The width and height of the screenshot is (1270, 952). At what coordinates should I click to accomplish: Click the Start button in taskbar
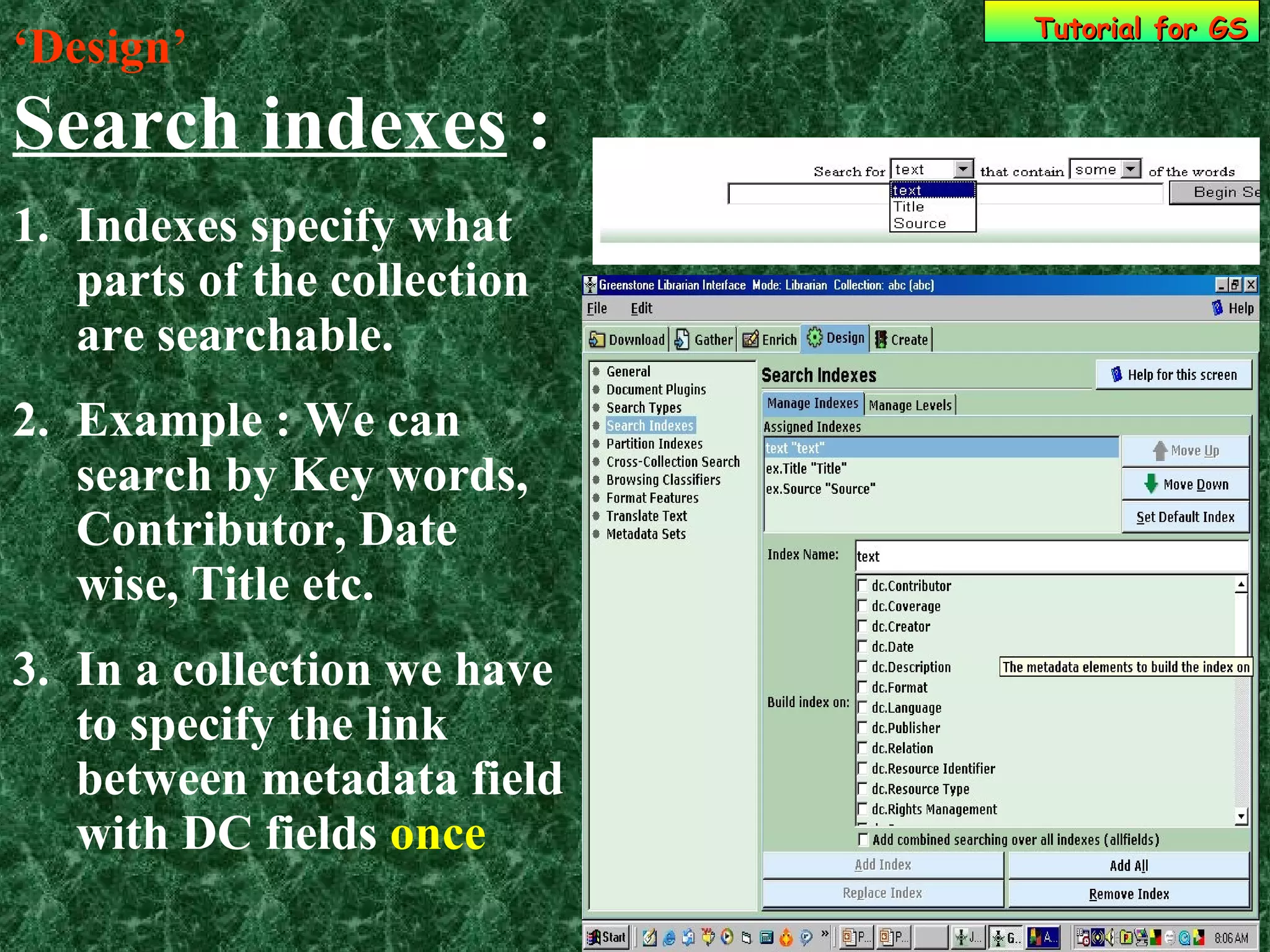point(607,937)
